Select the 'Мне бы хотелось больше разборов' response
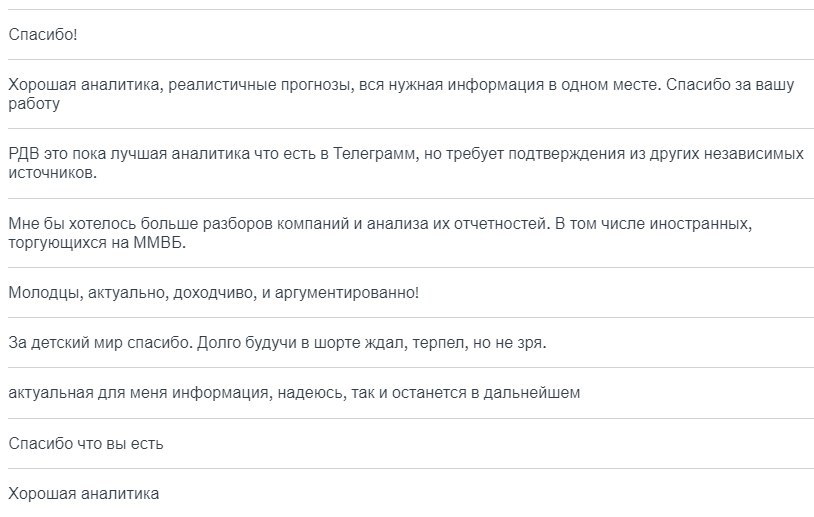Image resolution: width=814 pixels, height=517 pixels. coord(407,233)
